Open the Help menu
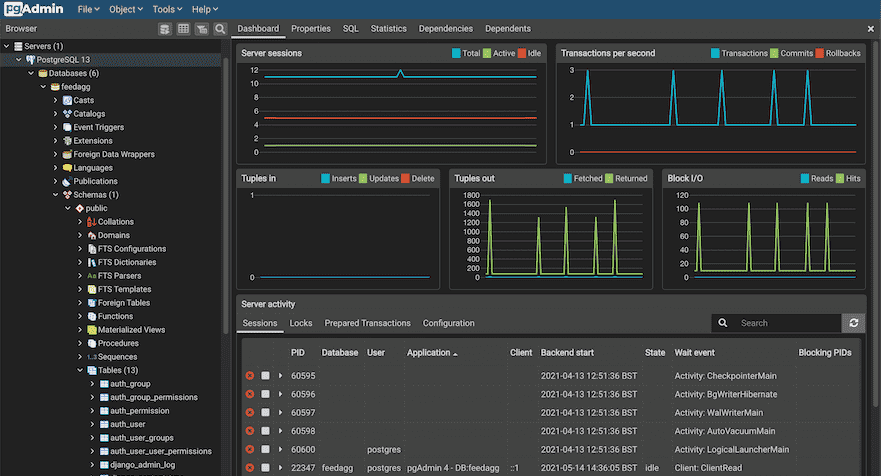 click(x=205, y=9)
